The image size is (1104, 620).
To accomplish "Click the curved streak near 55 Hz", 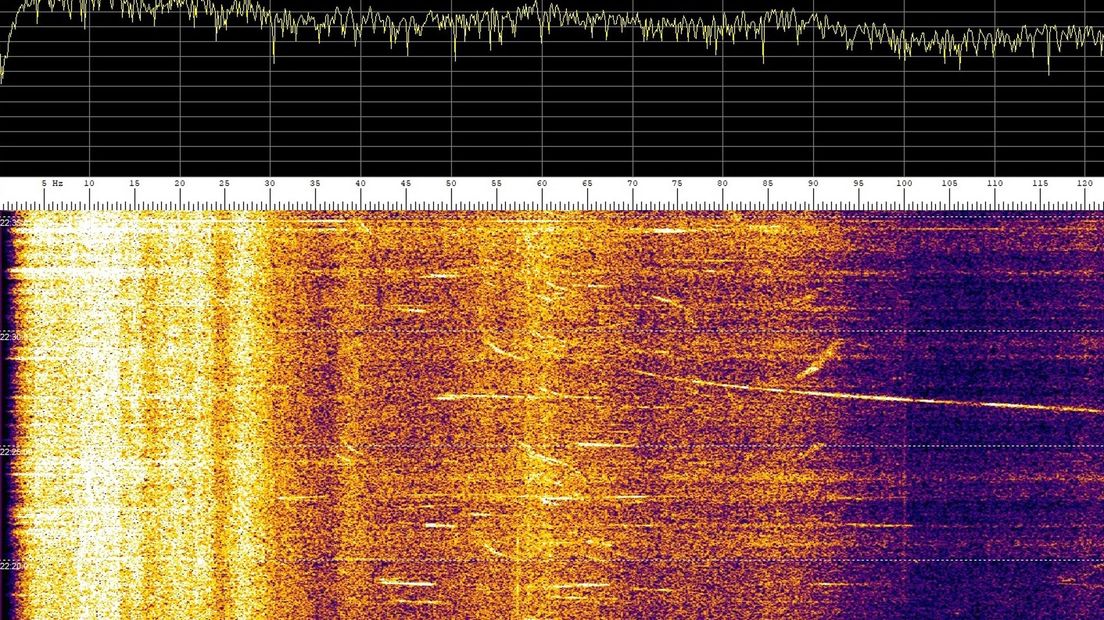I will coord(500,350).
